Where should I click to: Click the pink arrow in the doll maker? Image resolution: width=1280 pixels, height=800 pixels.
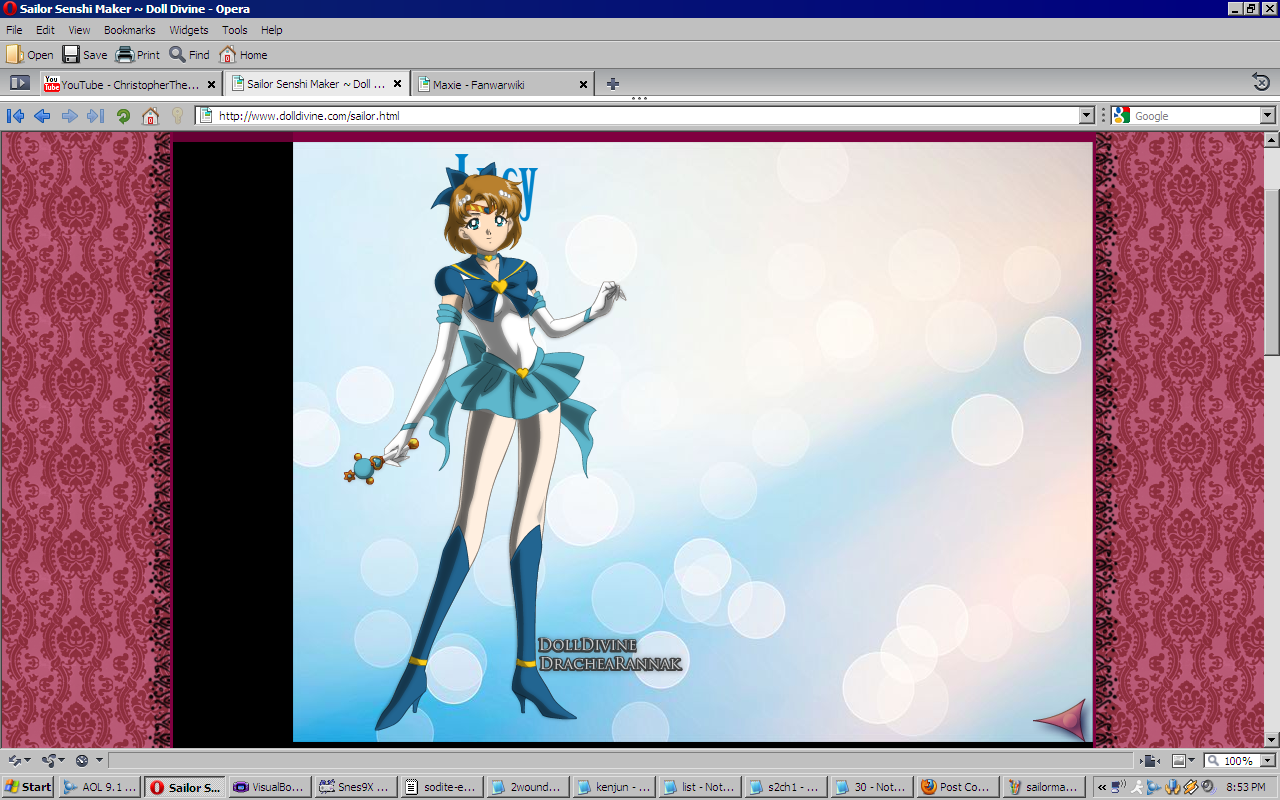click(1061, 718)
